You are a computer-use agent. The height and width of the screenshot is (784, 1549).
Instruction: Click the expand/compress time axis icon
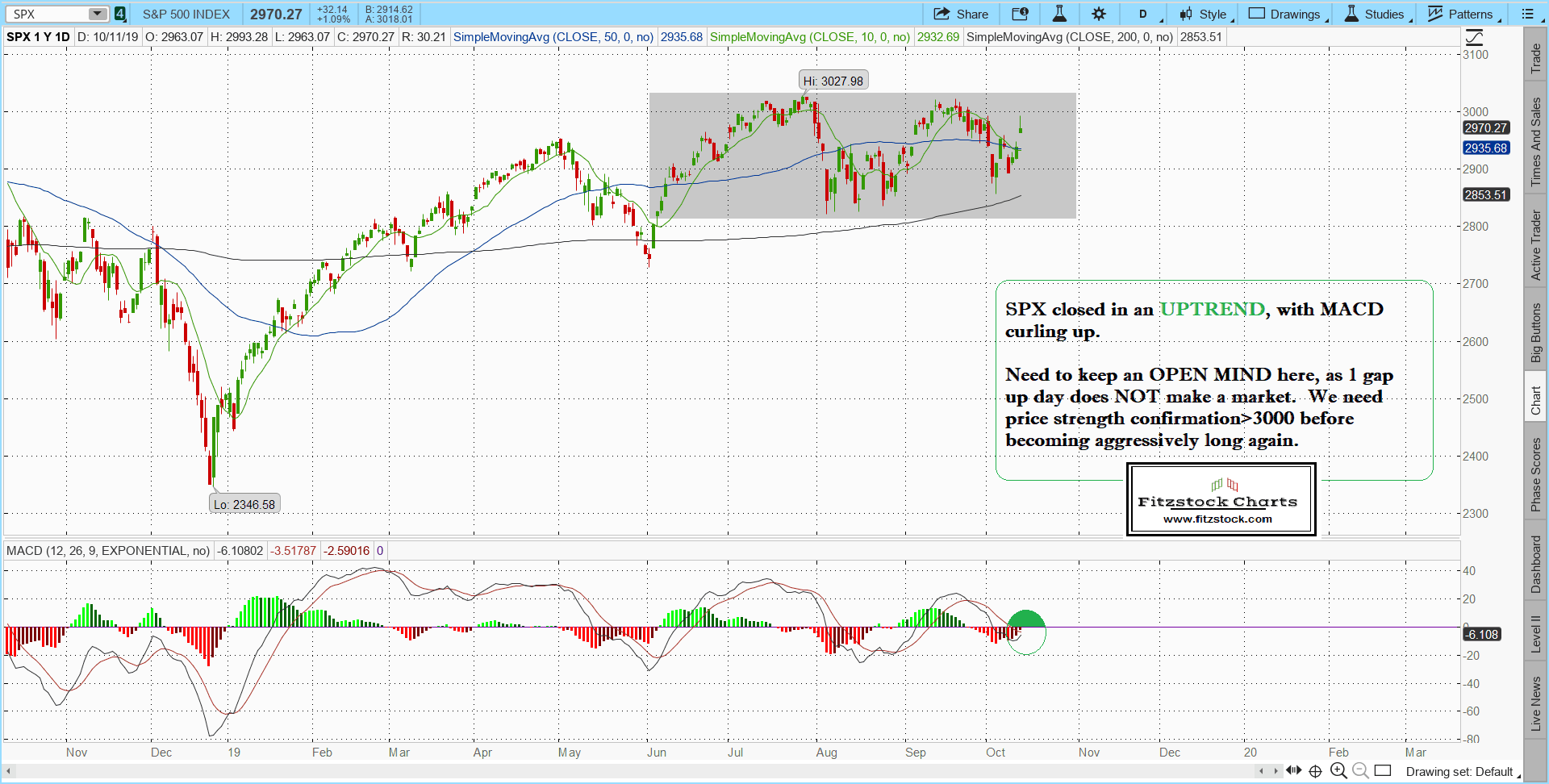tap(1294, 770)
